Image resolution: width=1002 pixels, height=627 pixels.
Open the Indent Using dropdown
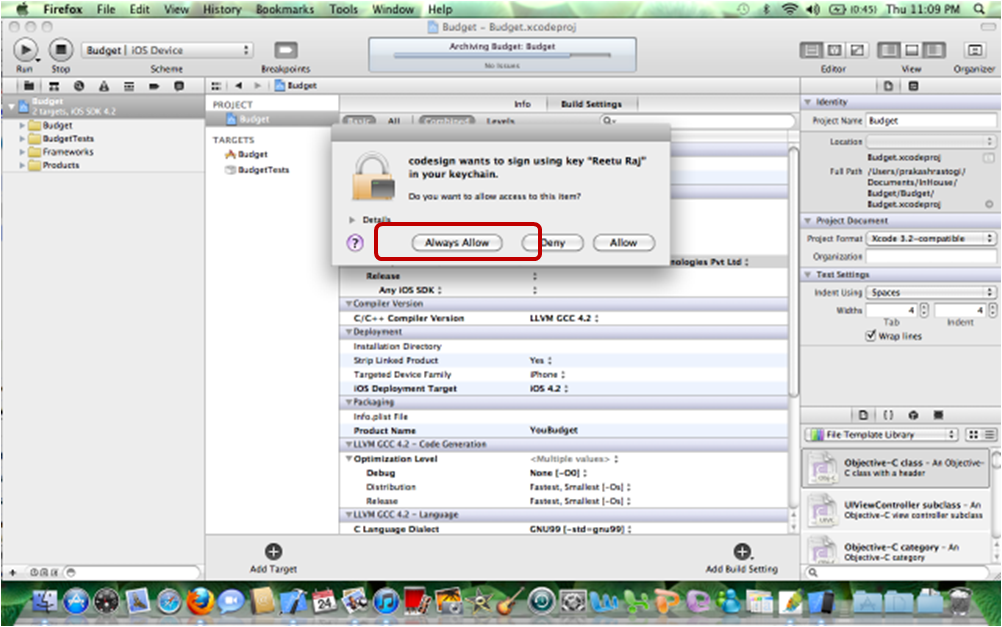931,292
